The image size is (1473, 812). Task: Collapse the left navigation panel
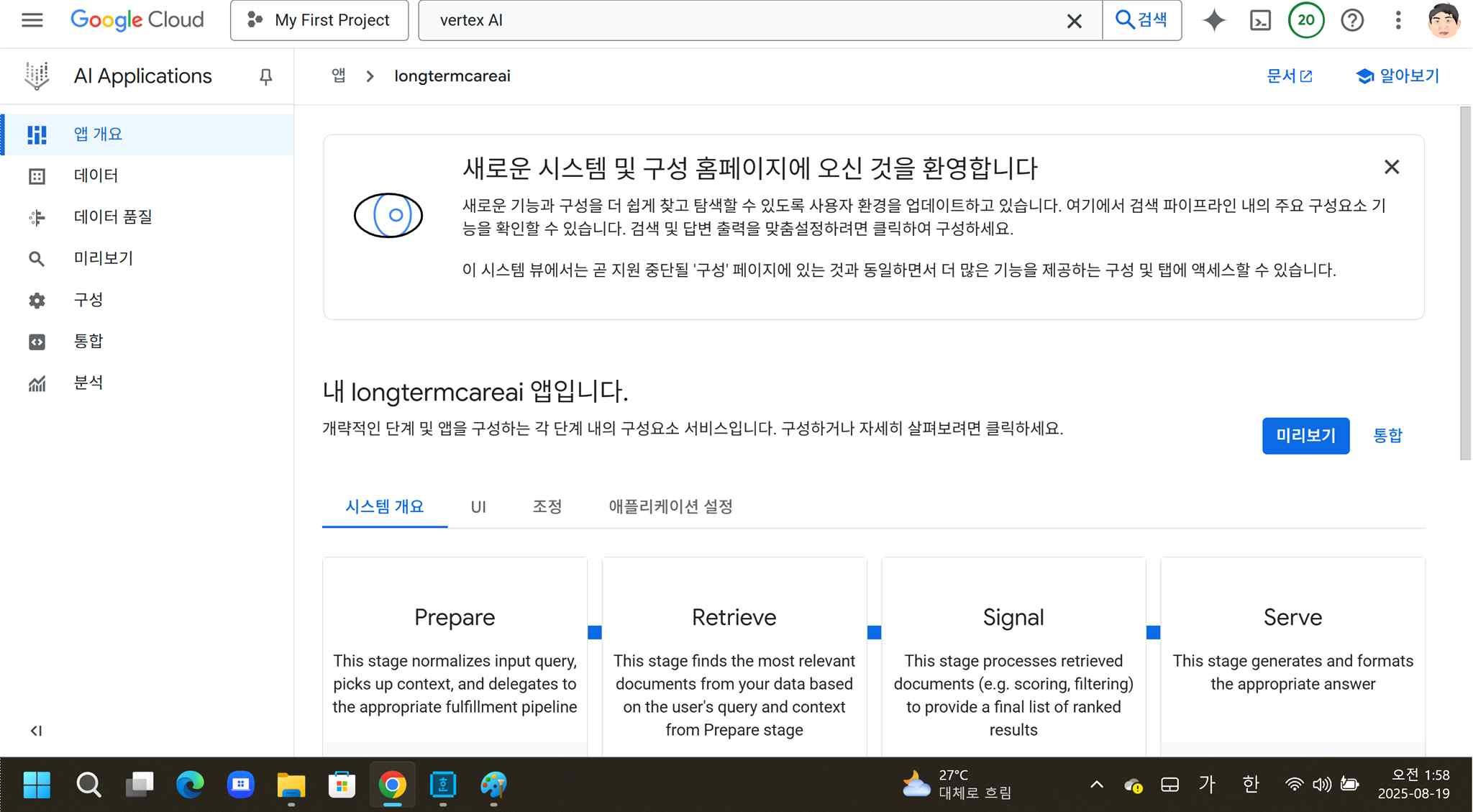(x=36, y=731)
